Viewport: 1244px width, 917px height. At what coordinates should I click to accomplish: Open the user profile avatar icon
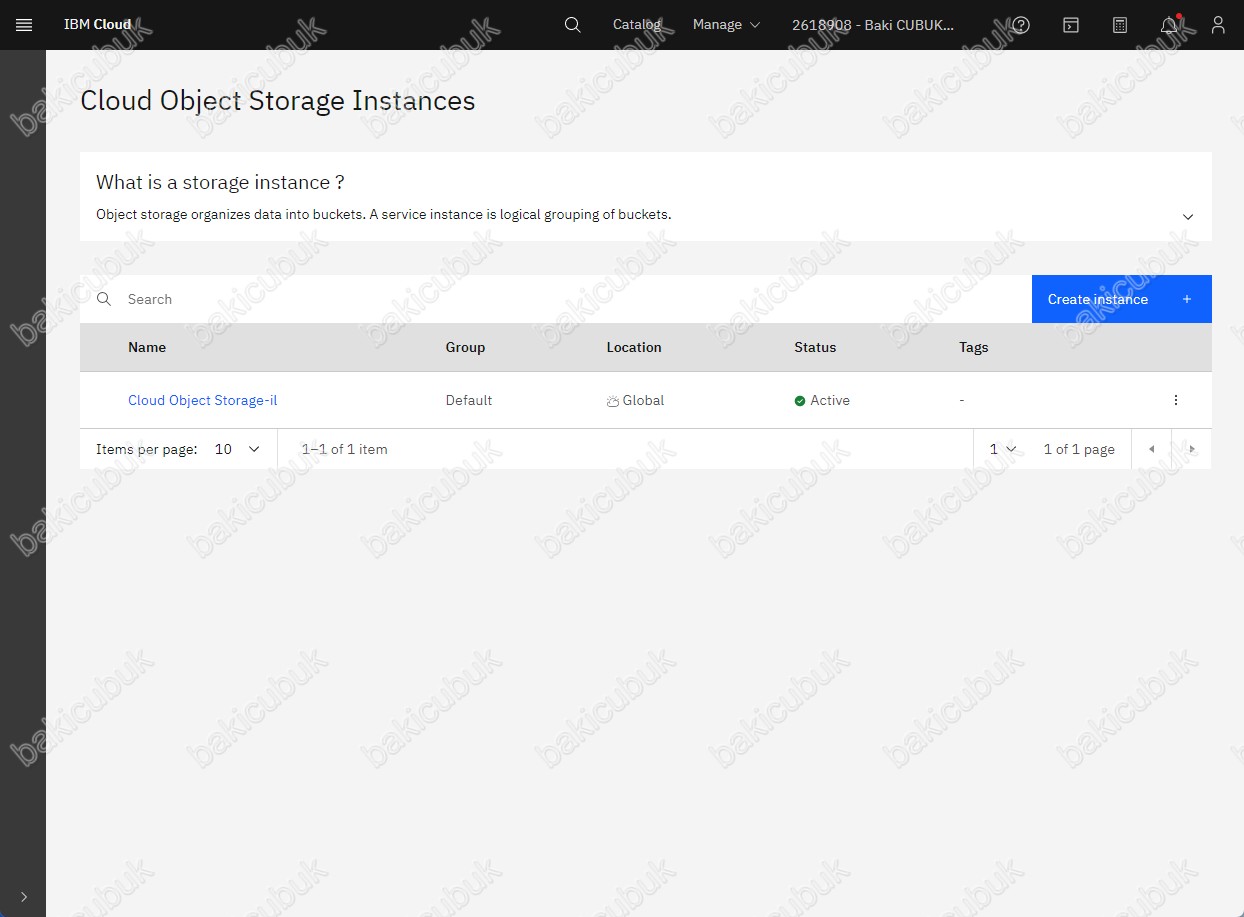tap(1218, 25)
